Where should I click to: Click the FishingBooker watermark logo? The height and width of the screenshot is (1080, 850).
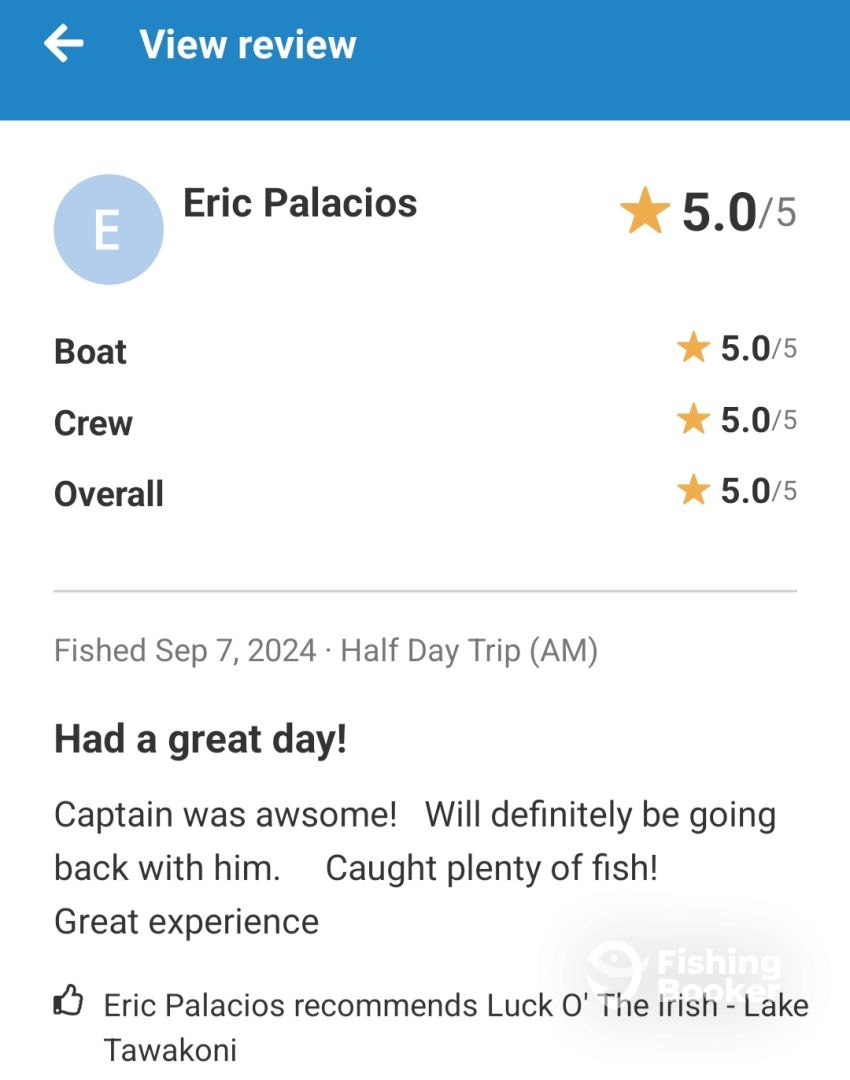(x=684, y=972)
